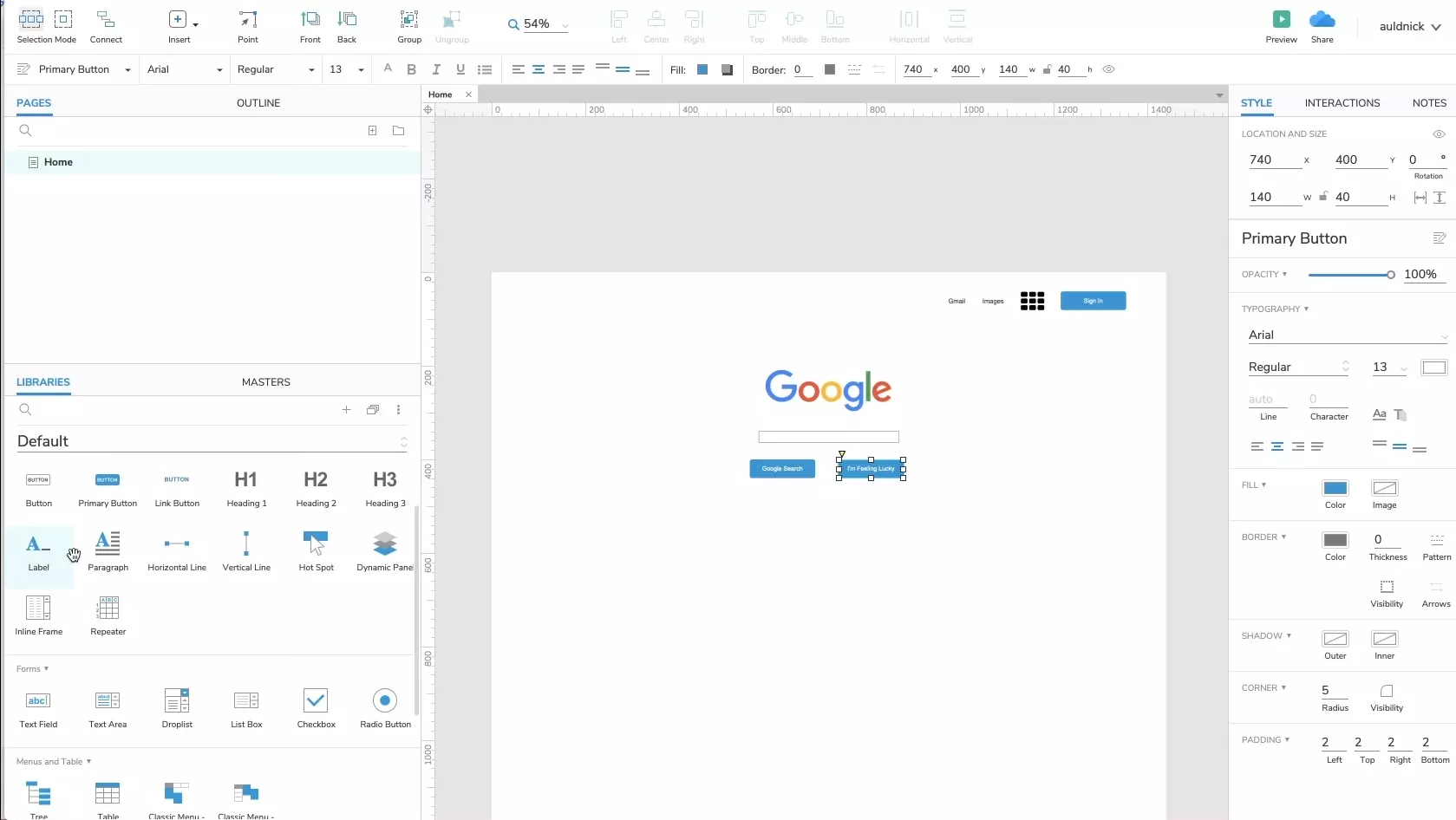Click the Gmail label on canvas

click(x=957, y=301)
